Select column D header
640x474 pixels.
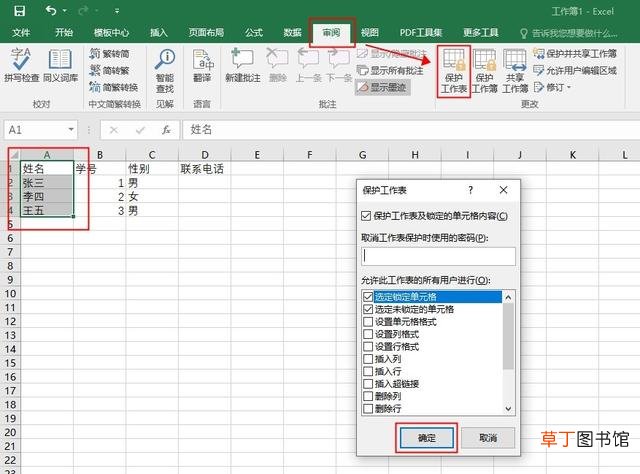tap(204, 155)
